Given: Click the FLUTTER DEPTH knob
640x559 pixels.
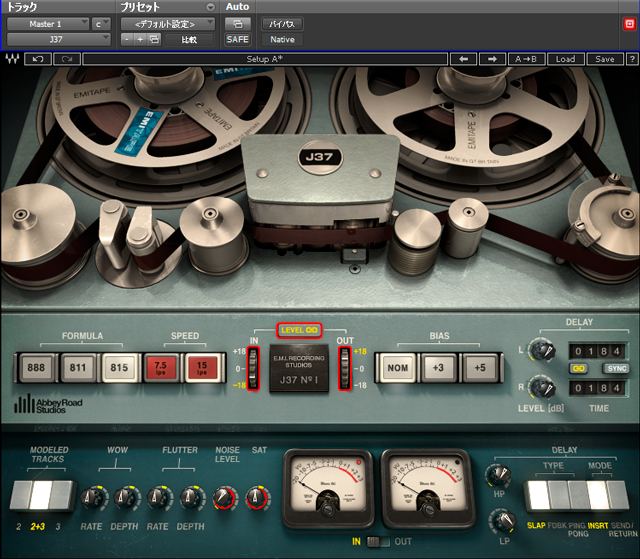Looking at the screenshot, I should (190, 497).
